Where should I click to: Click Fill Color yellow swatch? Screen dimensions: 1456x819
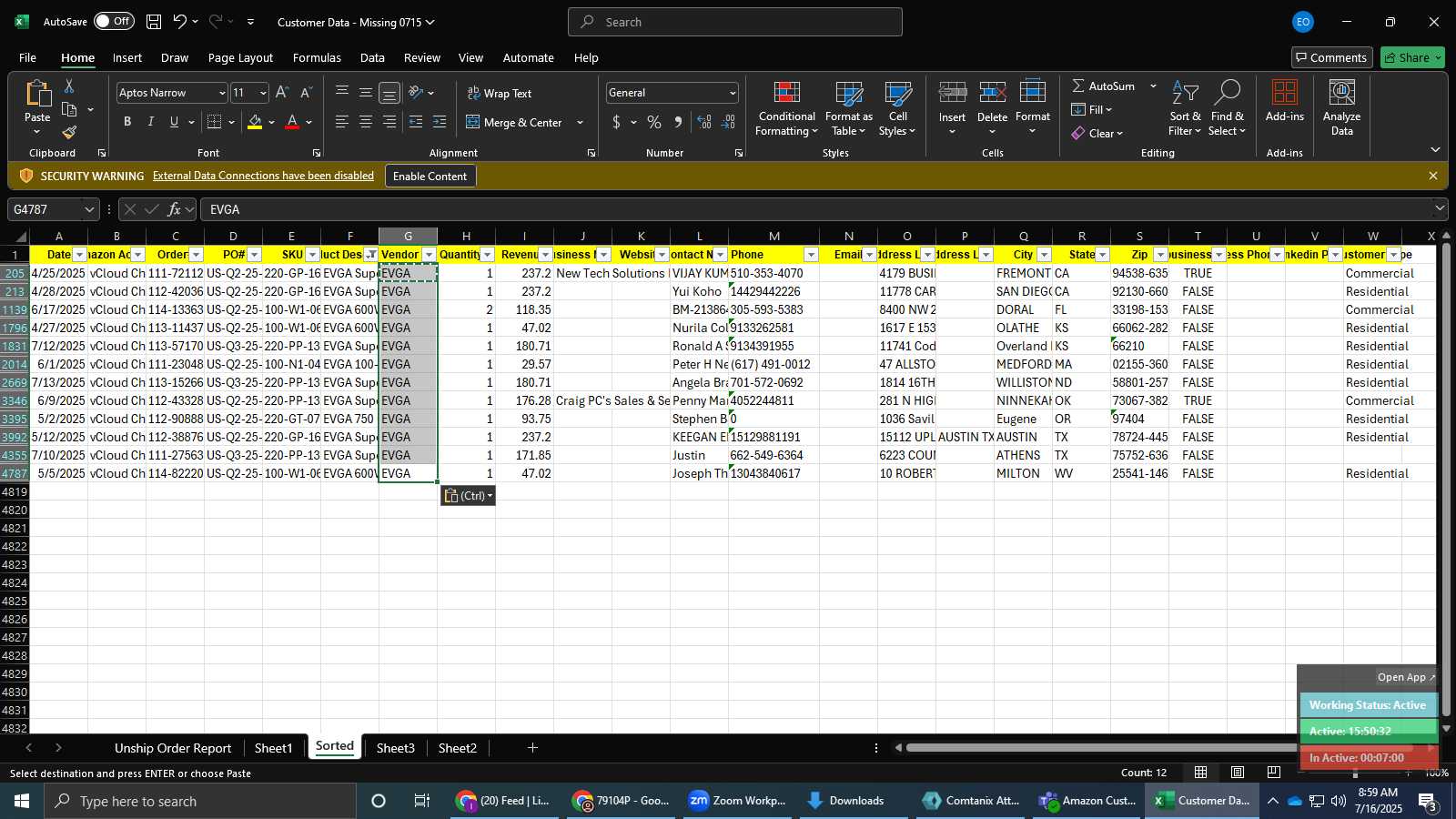tap(255, 122)
